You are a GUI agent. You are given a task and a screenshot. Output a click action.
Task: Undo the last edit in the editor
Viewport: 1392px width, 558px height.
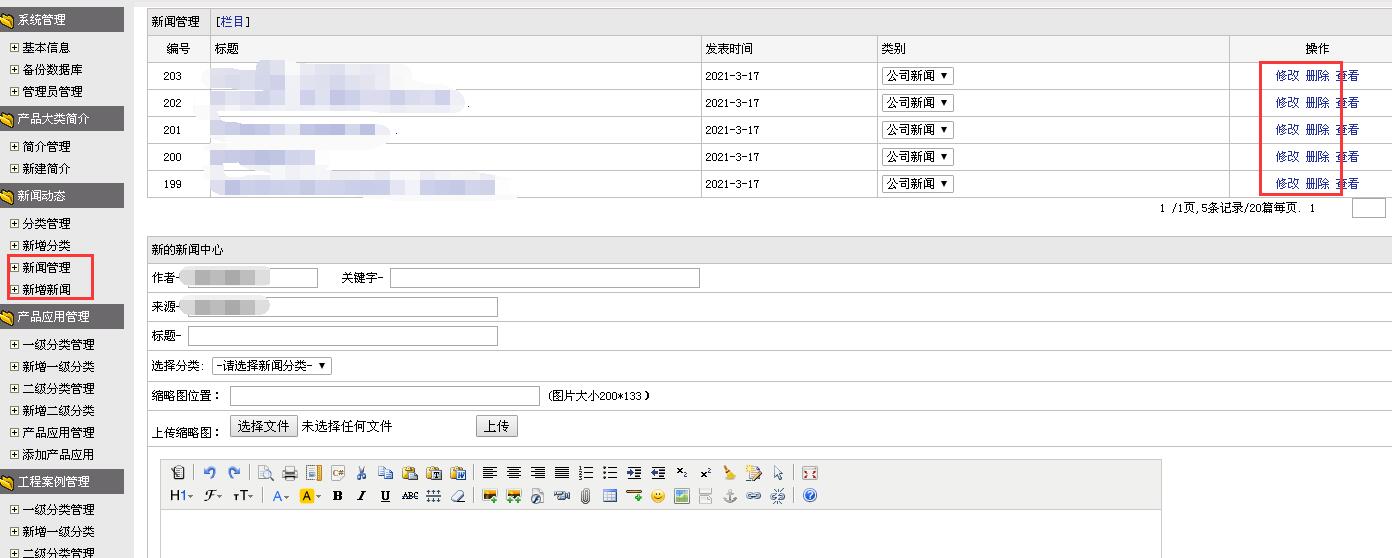pyautogui.click(x=210, y=473)
